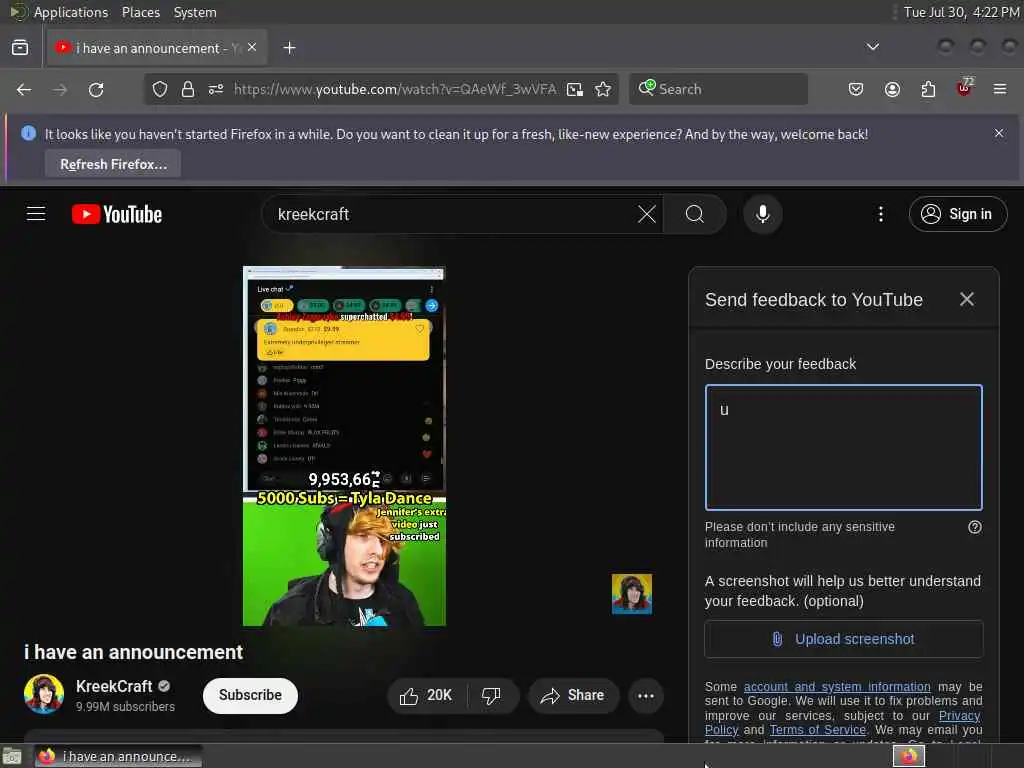Open uBlock Origin extension icon
1024x768 pixels.
(964, 88)
